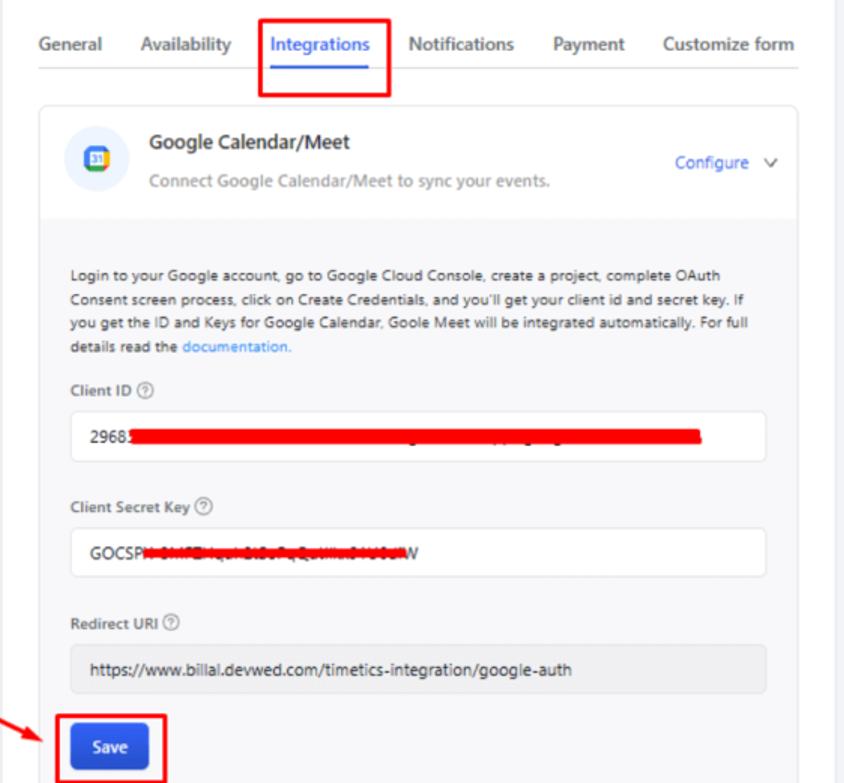Click the Google Calendar icon
The image size is (844, 783).
pos(97,159)
